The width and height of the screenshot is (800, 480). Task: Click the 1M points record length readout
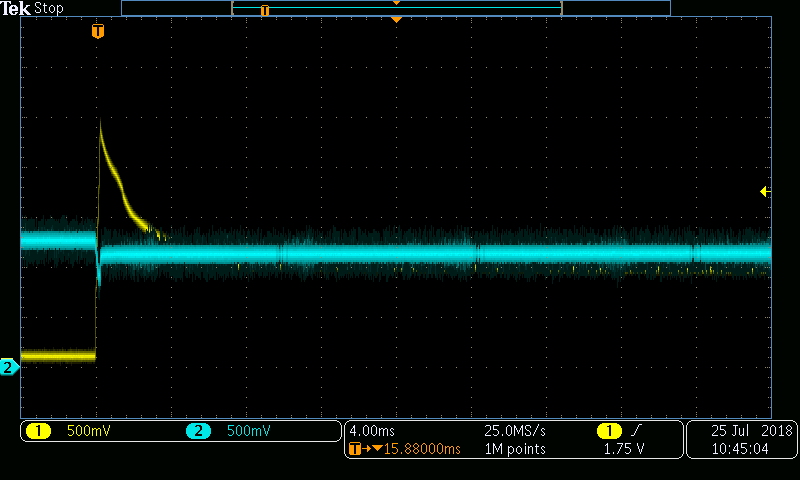(x=514, y=449)
